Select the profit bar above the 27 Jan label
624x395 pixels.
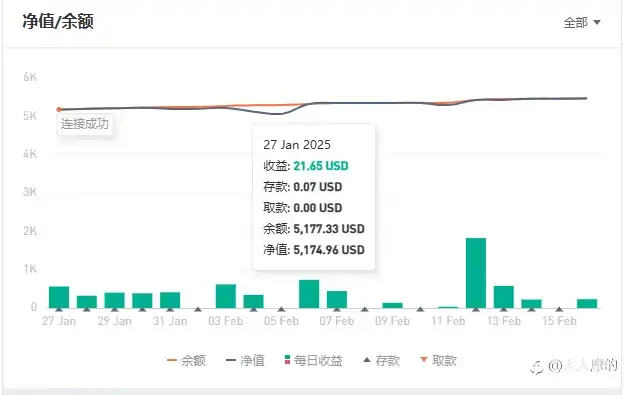(59, 297)
